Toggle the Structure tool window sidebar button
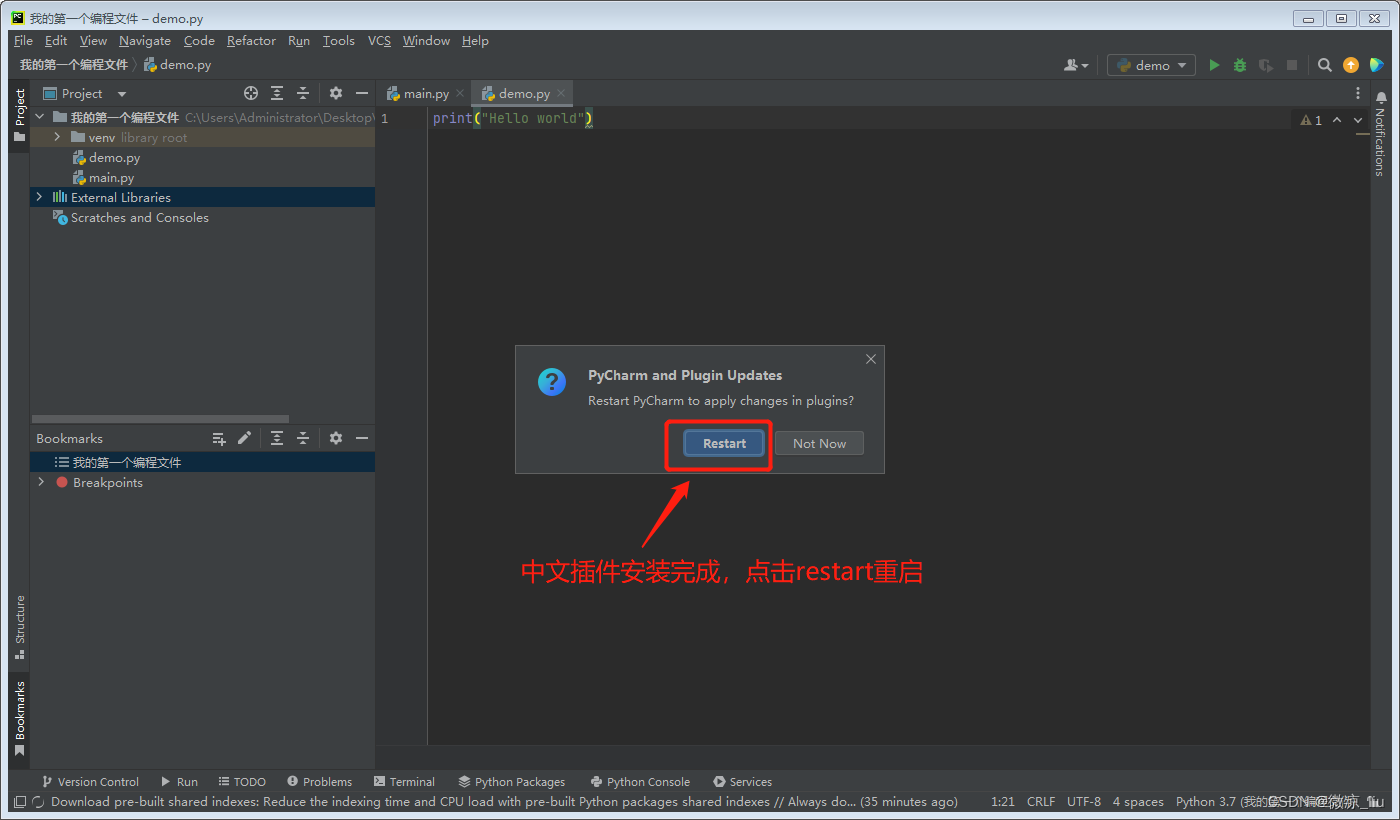The width and height of the screenshot is (1400, 820). click(19, 628)
